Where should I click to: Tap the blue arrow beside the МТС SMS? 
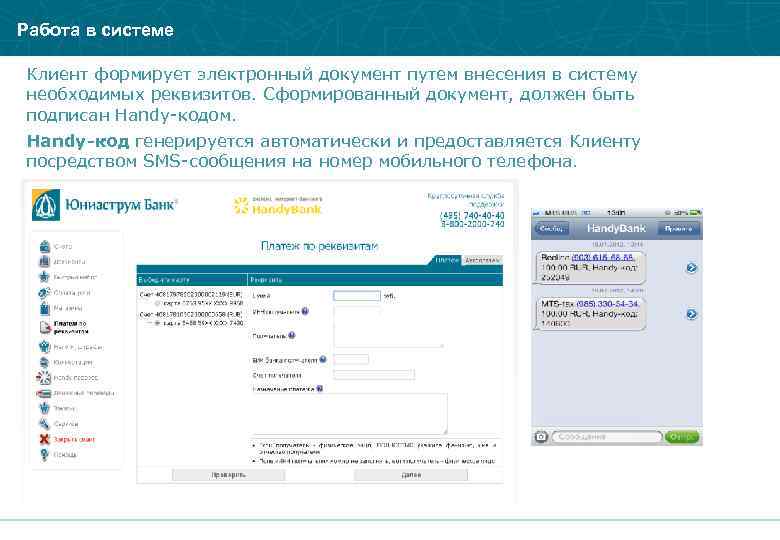point(691,314)
